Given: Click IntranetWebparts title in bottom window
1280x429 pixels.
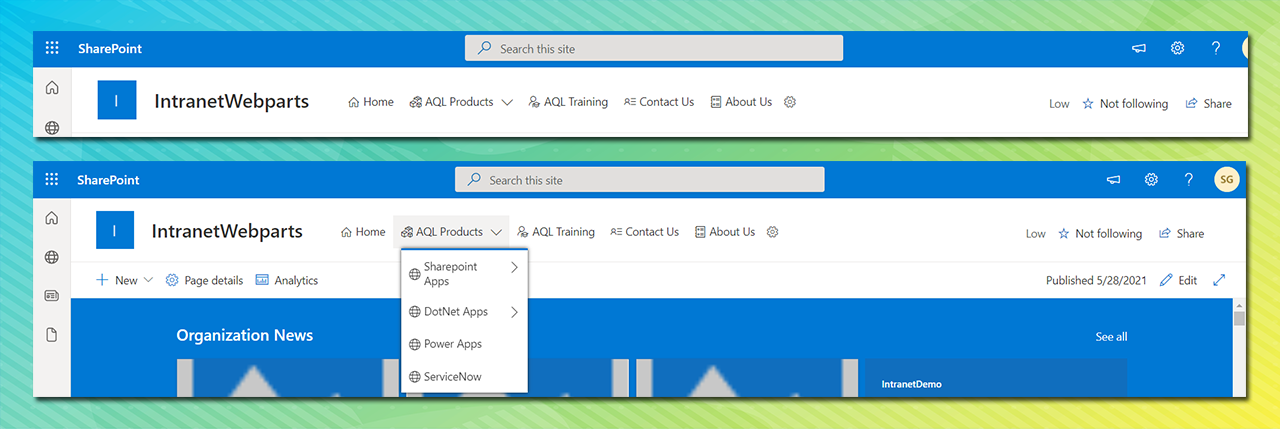Looking at the screenshot, I should (x=227, y=231).
